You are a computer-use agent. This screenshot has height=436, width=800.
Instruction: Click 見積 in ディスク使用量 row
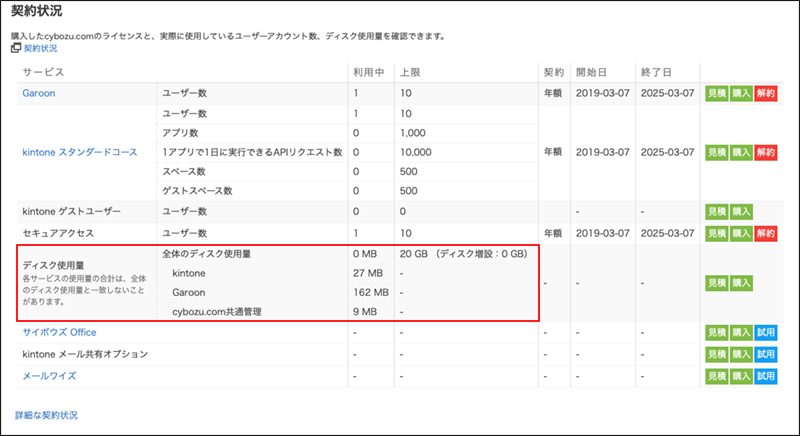(x=716, y=283)
